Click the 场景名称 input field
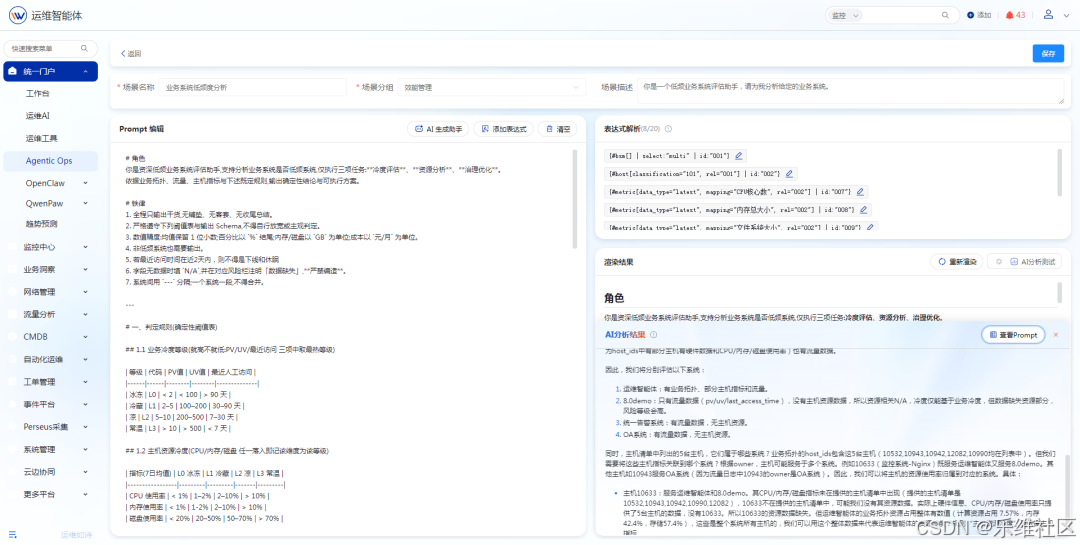The height and width of the screenshot is (545, 1080). tap(252, 88)
